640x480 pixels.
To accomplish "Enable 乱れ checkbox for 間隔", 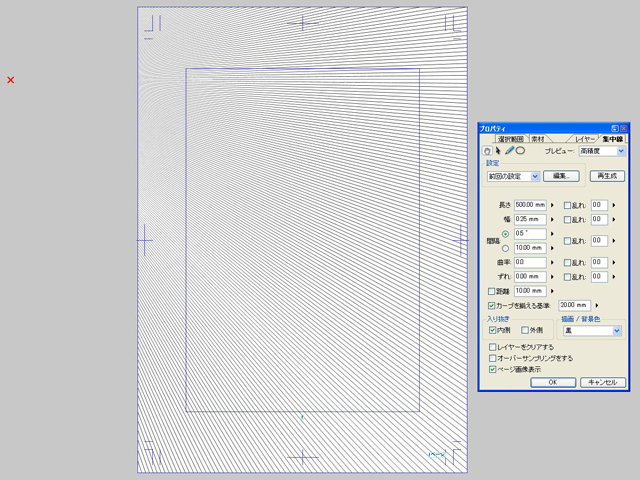I will (567, 241).
